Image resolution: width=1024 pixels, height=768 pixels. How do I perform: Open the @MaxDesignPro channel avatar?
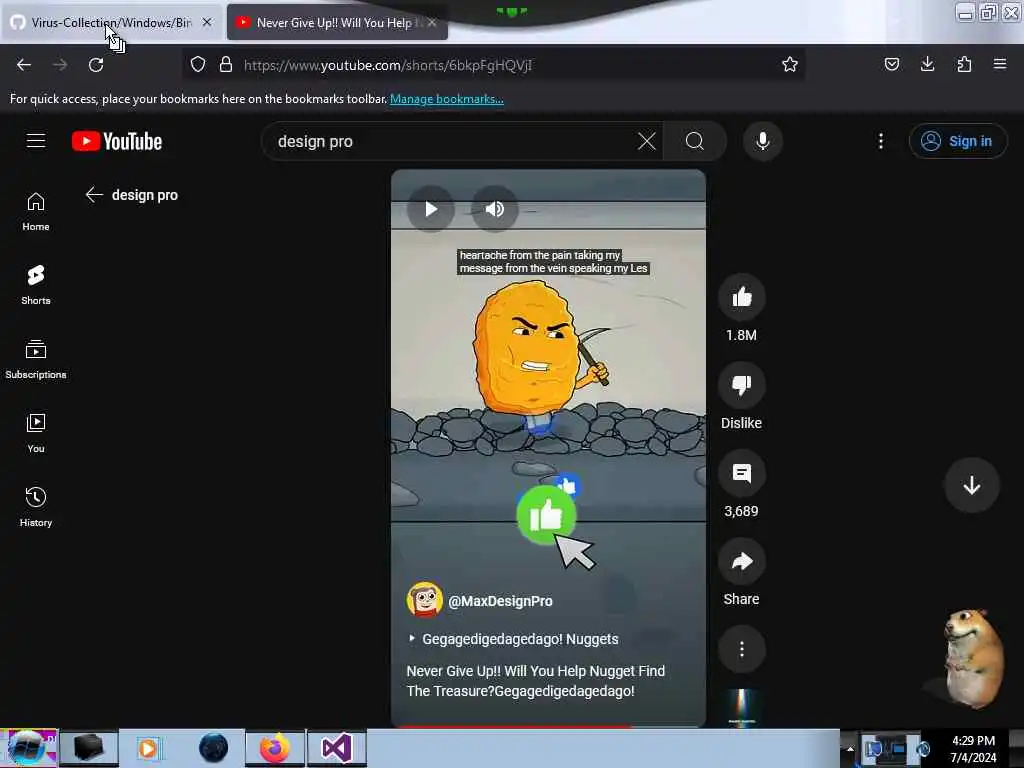424,600
